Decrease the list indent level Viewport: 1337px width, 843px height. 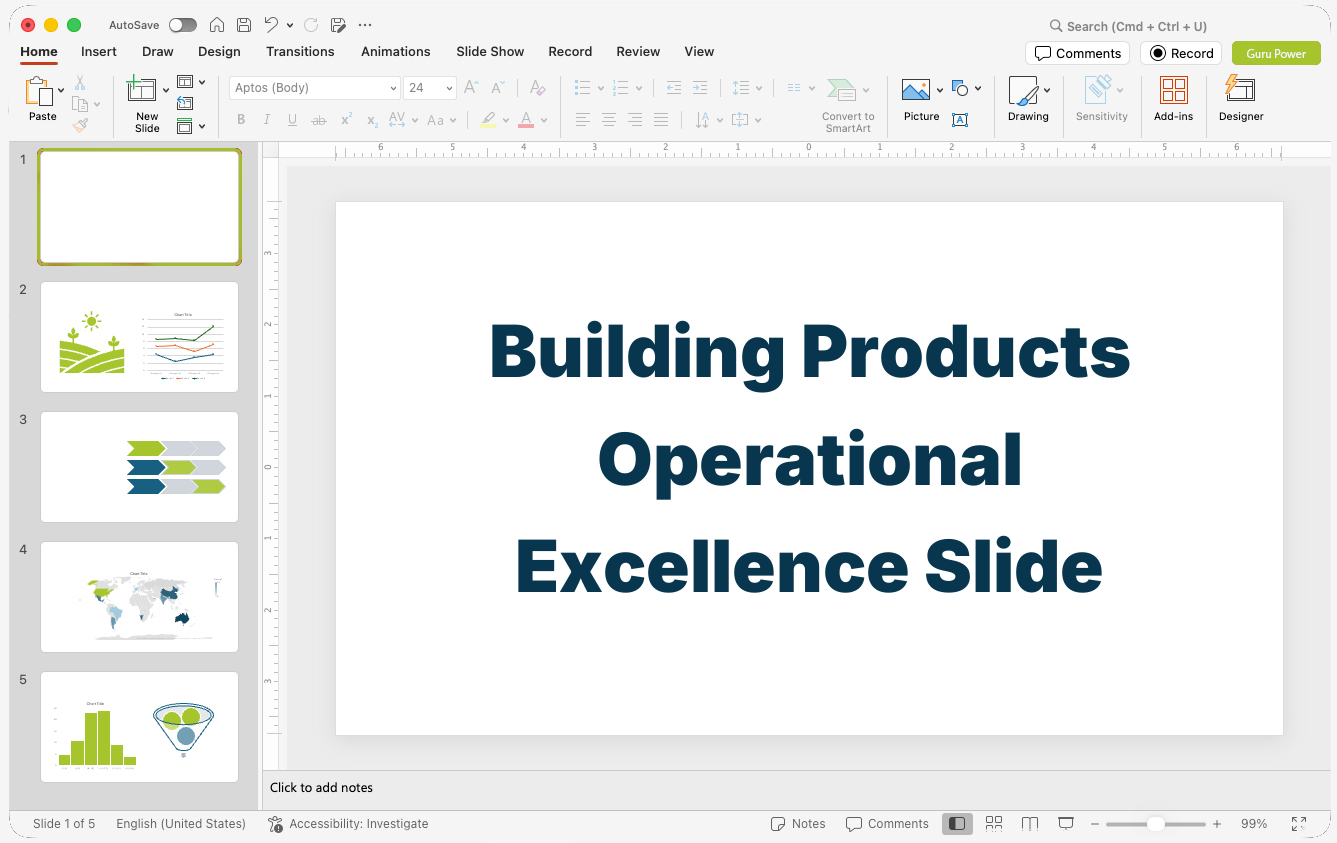pos(673,88)
